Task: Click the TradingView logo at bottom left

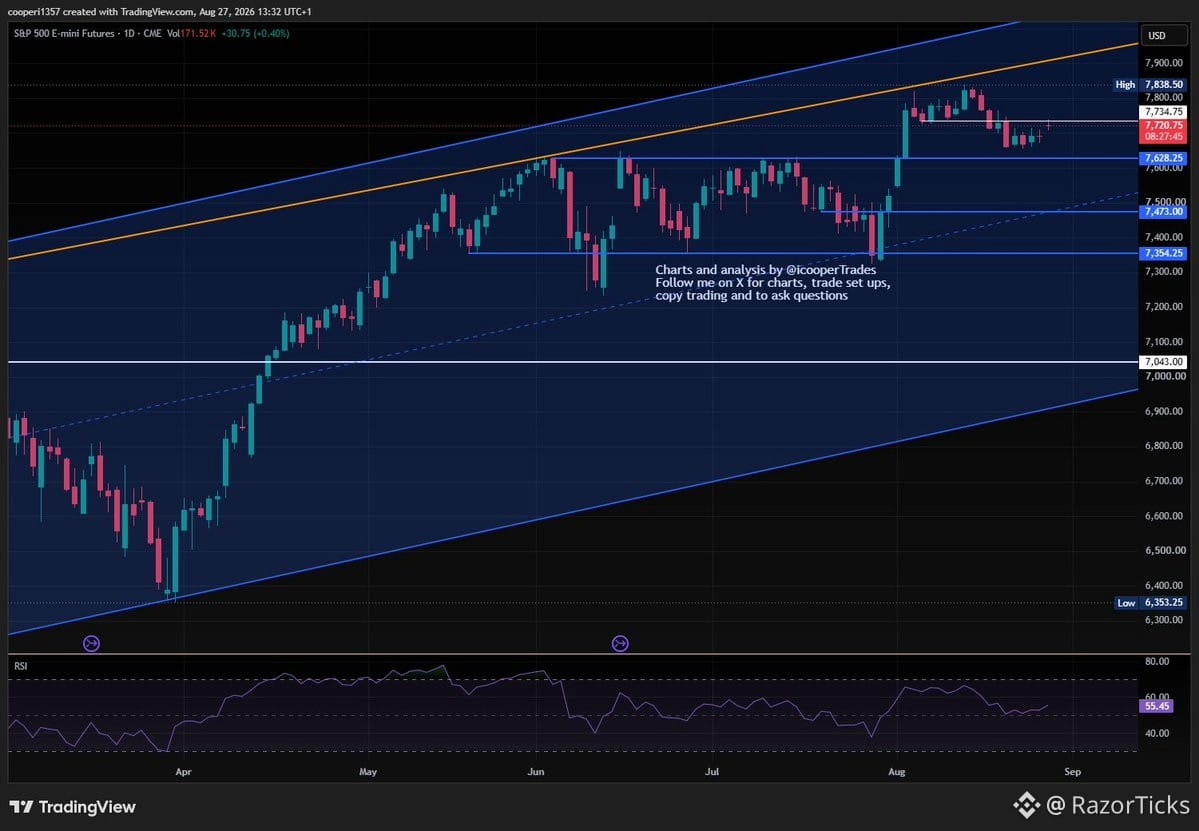Action: [72, 807]
